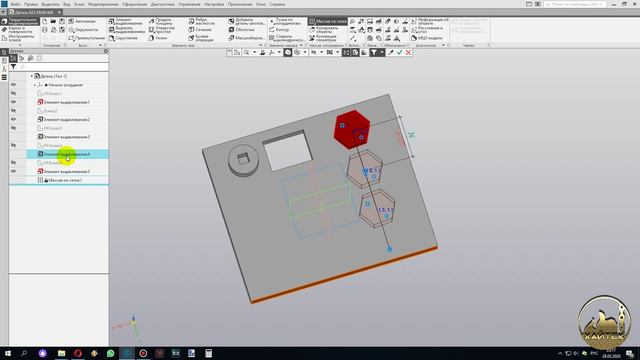The height and width of the screenshot is (360, 640).
Task: Switch to the Инструменты эскиза toolset
Action: tap(20, 38)
